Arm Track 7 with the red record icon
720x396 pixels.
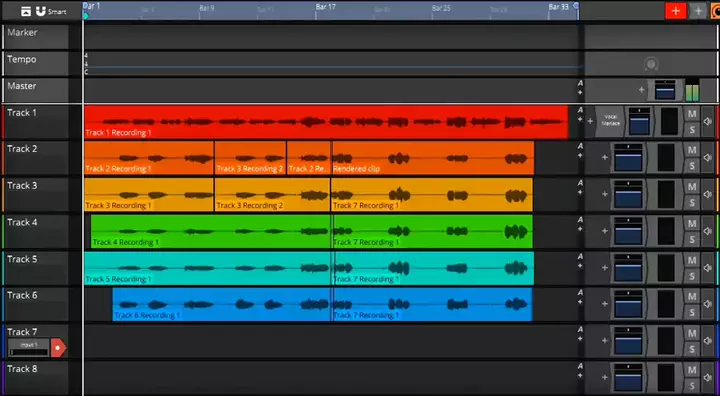(58, 348)
